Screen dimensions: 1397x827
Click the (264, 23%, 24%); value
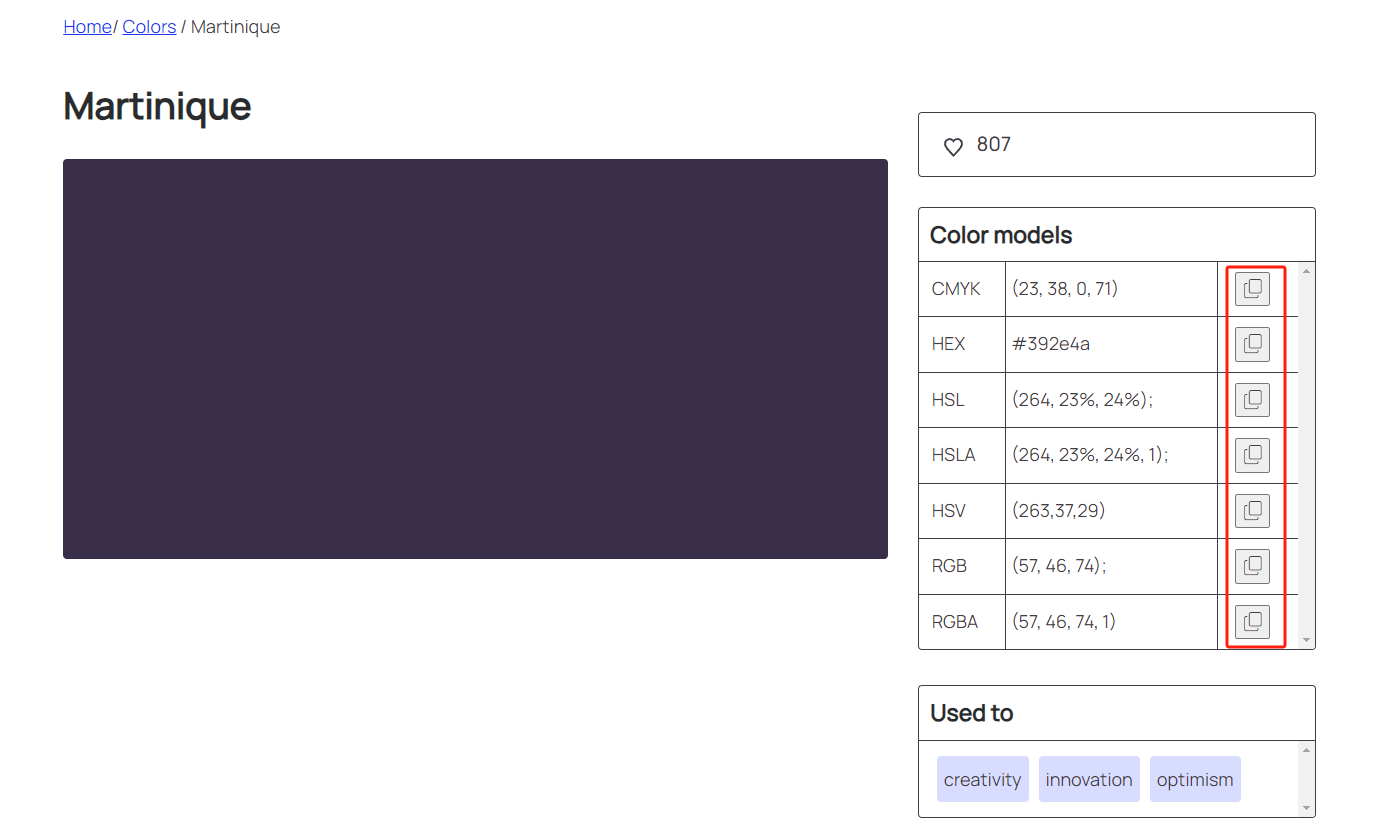point(1083,400)
